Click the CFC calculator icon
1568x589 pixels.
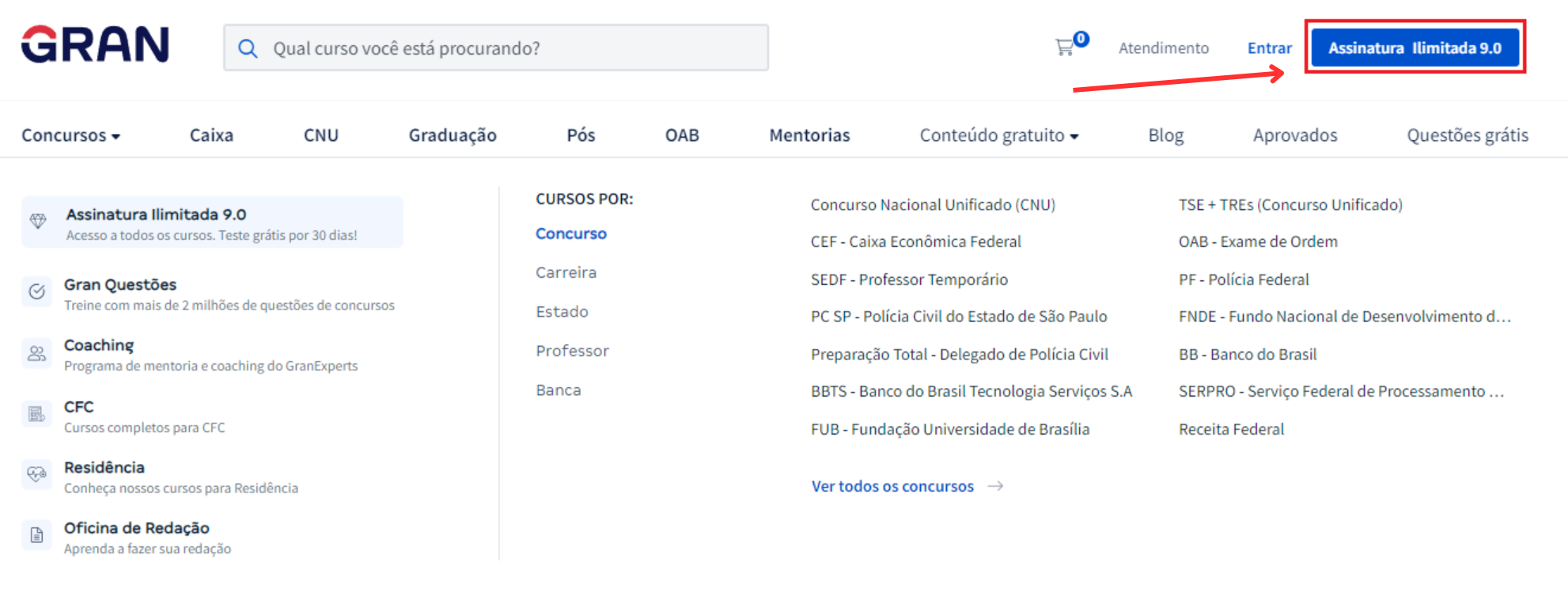37,414
